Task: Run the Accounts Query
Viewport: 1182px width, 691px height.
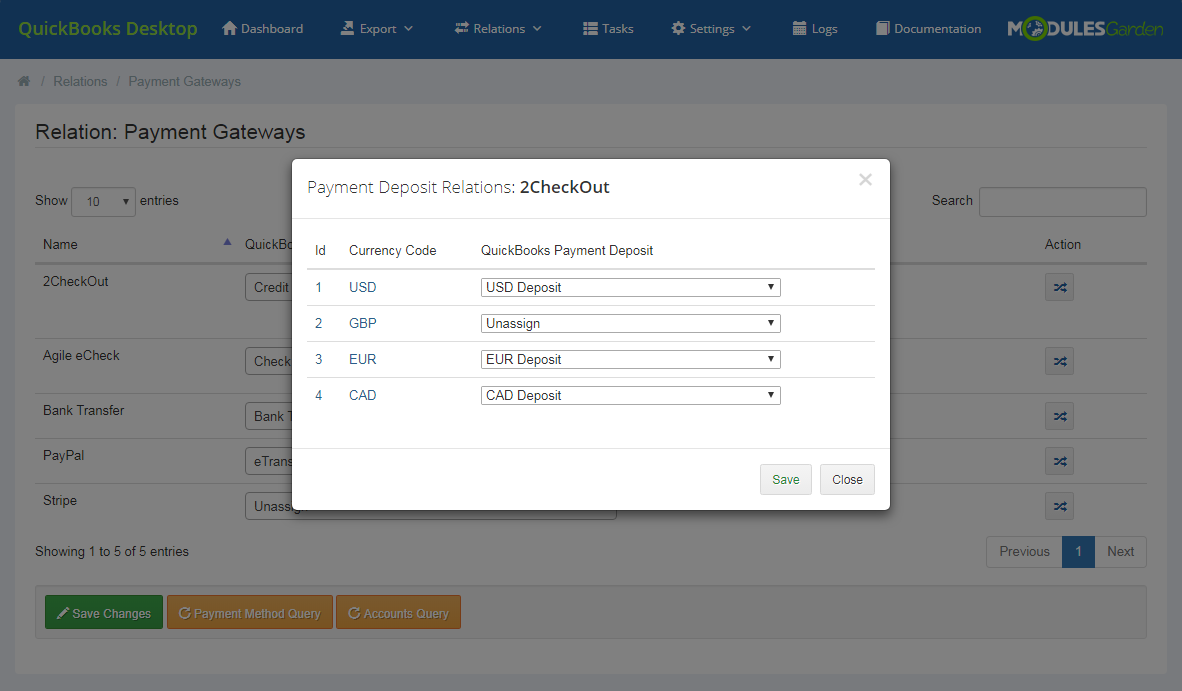Action: [398, 612]
